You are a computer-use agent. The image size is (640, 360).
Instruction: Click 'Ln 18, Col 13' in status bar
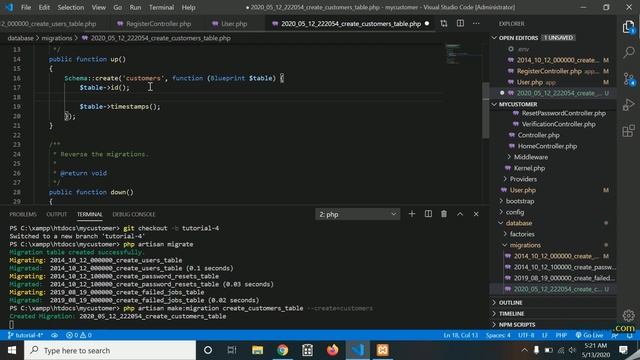point(460,335)
